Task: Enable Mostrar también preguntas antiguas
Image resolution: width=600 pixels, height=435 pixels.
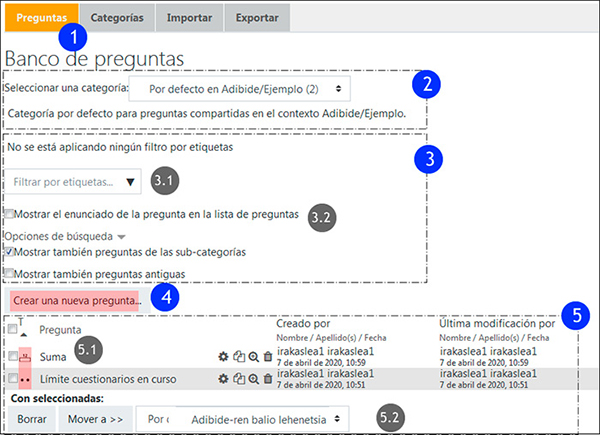Action: (x=10, y=272)
